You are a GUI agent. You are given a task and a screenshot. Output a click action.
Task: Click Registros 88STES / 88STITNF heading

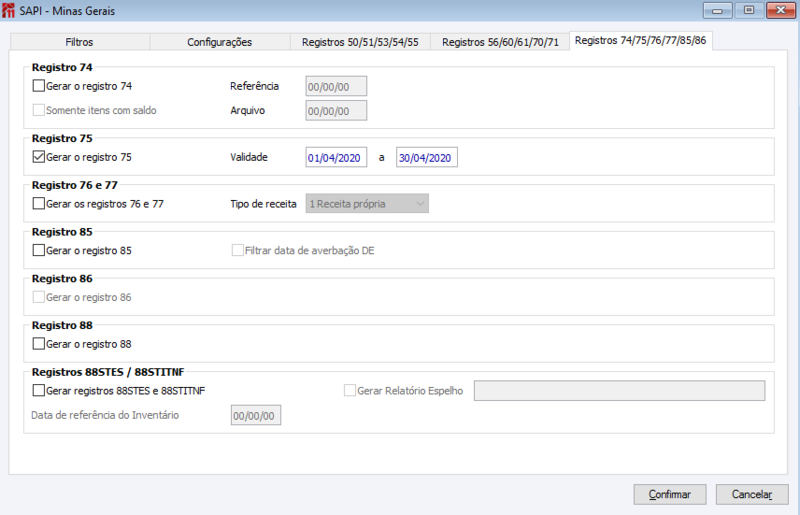pos(108,372)
